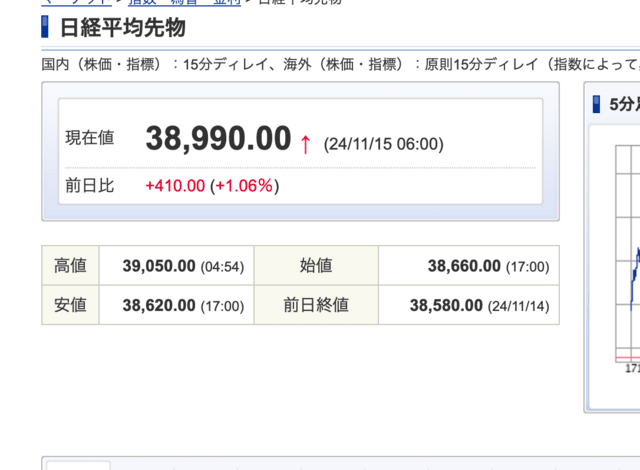Select the percentage change +1.06%
The width and height of the screenshot is (640, 470).
coord(244,186)
